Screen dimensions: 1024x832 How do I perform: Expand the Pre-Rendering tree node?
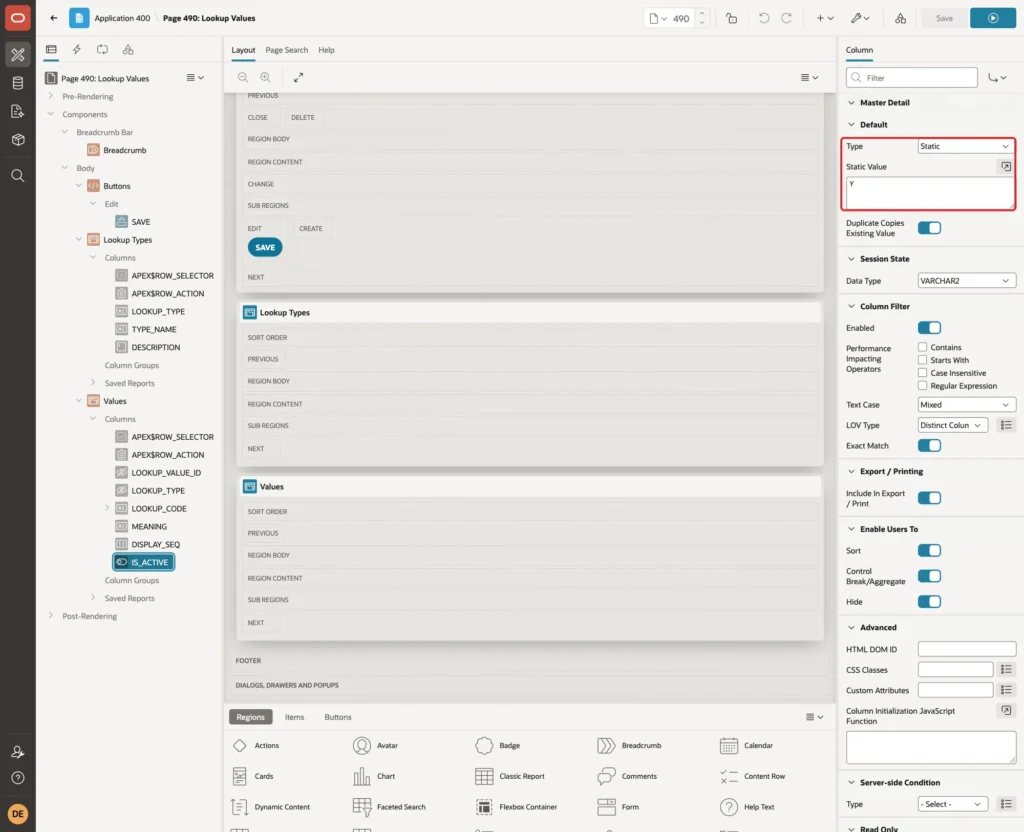click(50, 96)
